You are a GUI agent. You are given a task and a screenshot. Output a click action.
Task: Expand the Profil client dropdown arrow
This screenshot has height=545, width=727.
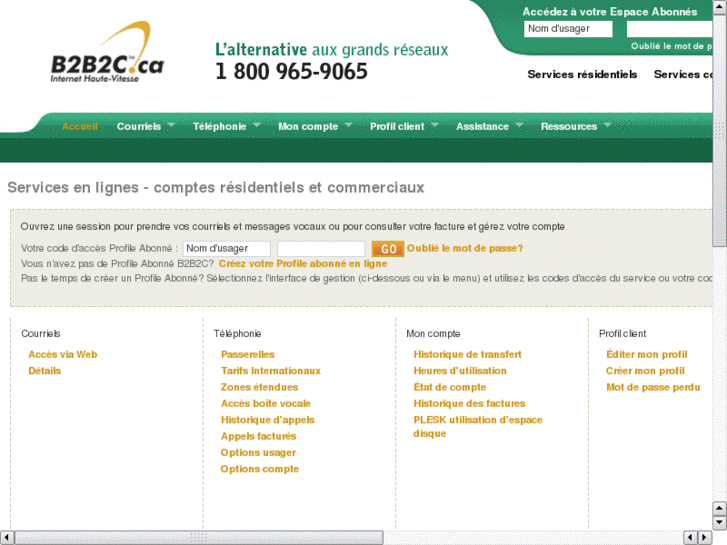coord(434,125)
